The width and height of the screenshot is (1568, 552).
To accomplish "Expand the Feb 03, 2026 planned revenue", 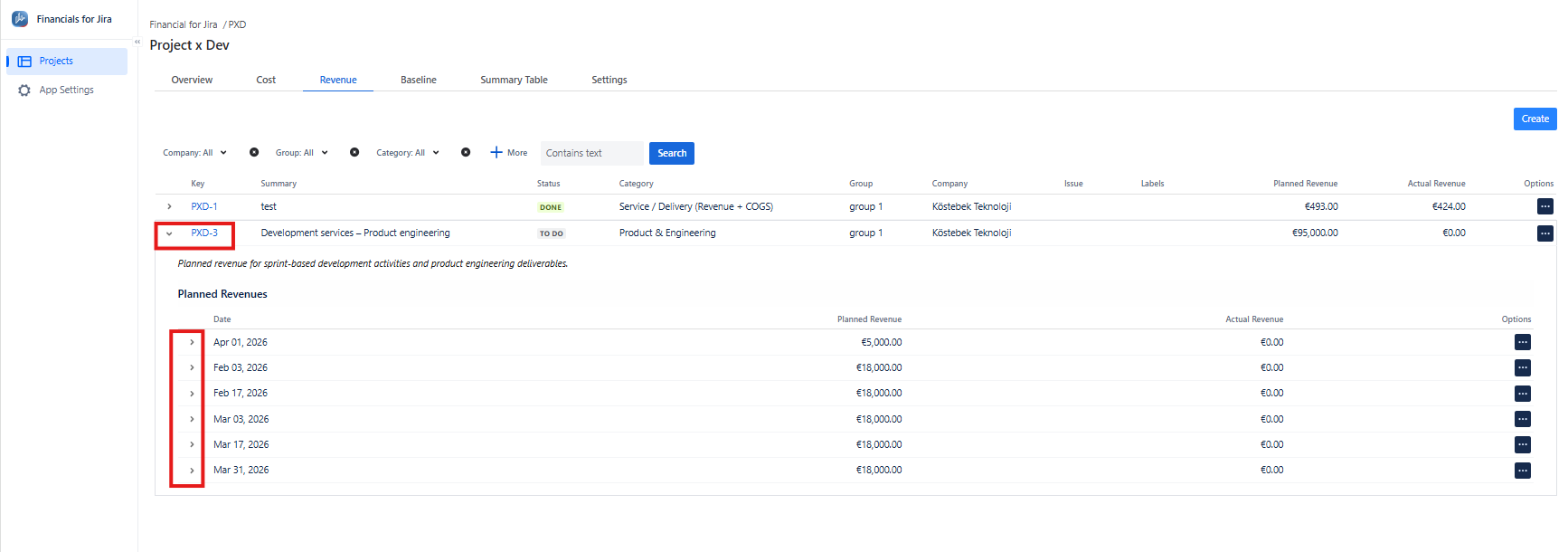I will (x=192, y=367).
